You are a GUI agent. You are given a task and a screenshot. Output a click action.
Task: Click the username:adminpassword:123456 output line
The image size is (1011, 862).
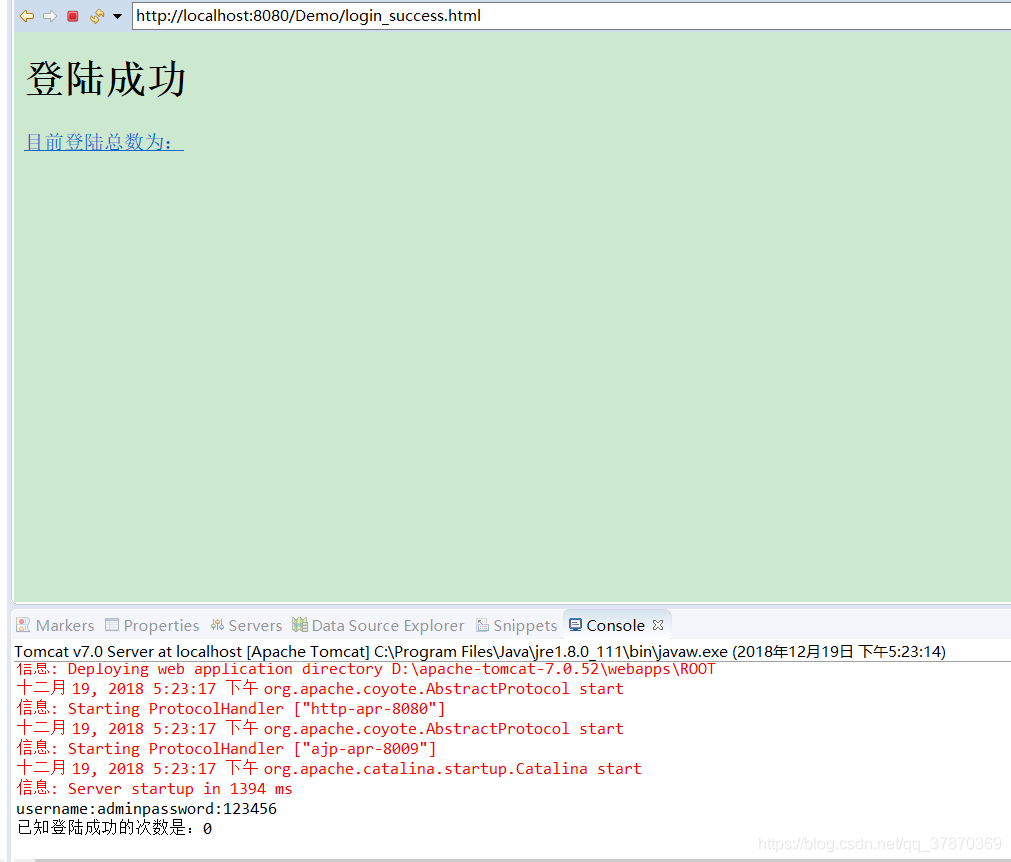pyautogui.click(x=146, y=808)
